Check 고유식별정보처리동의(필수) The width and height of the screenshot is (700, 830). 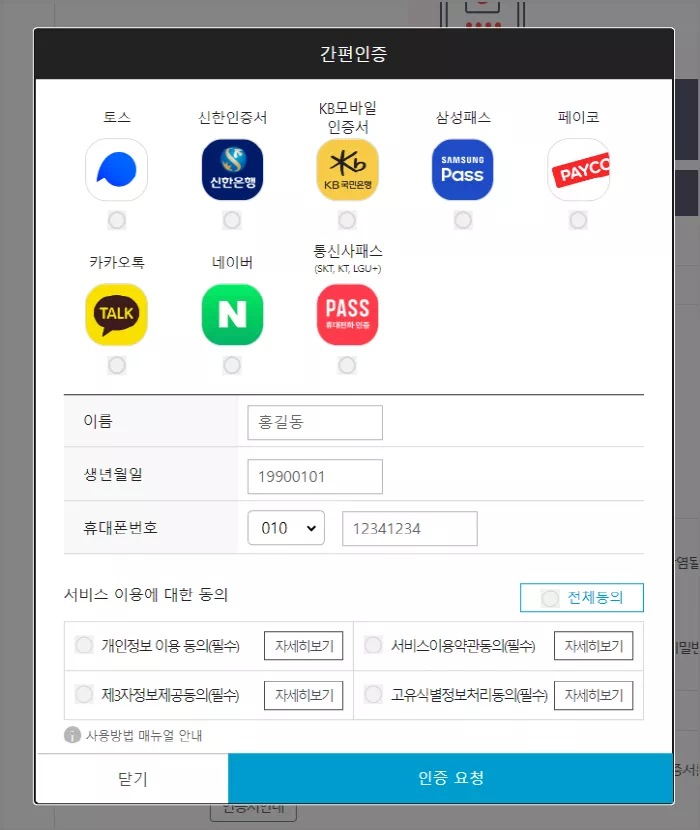[373, 694]
